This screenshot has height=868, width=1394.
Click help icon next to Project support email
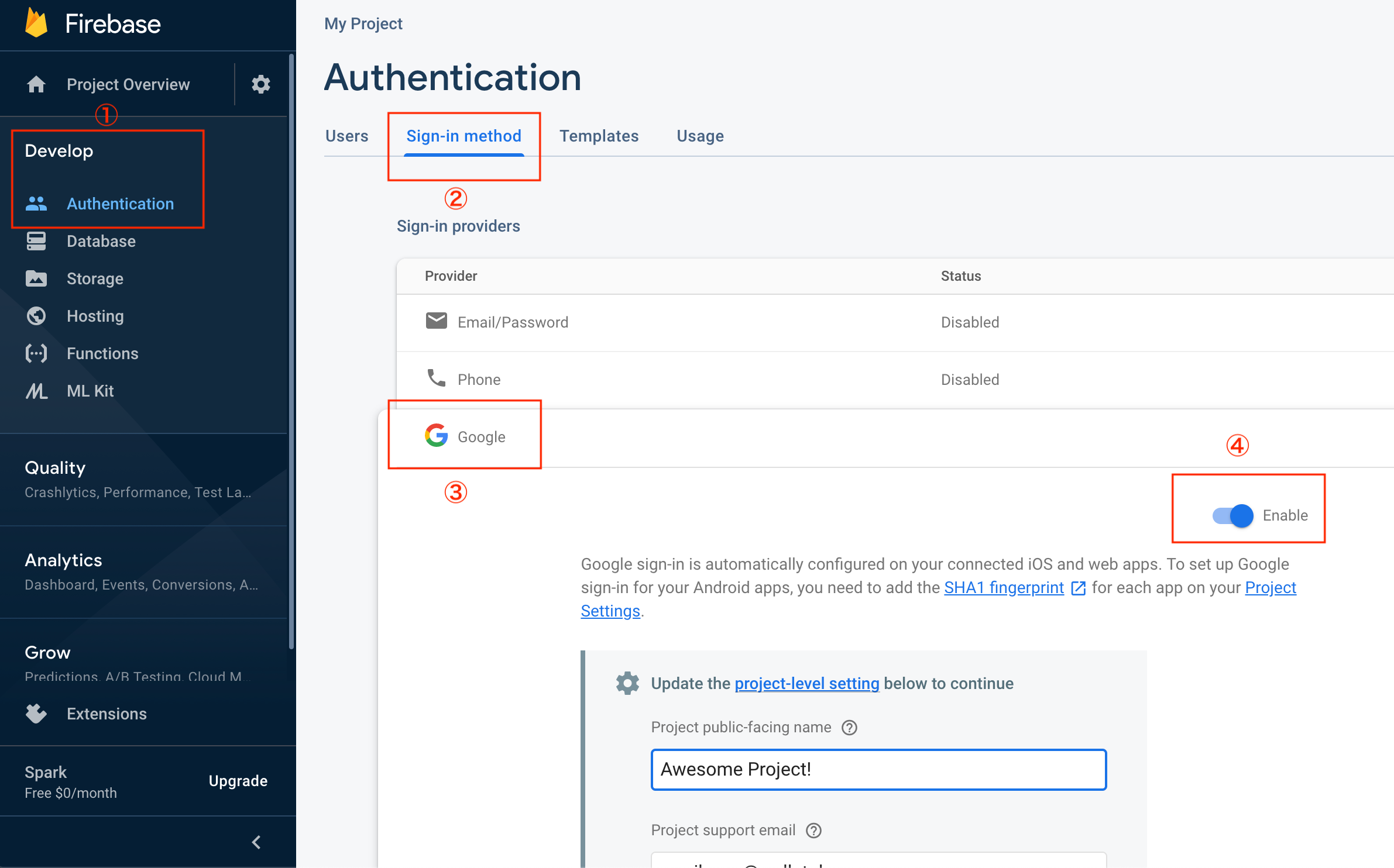(813, 831)
